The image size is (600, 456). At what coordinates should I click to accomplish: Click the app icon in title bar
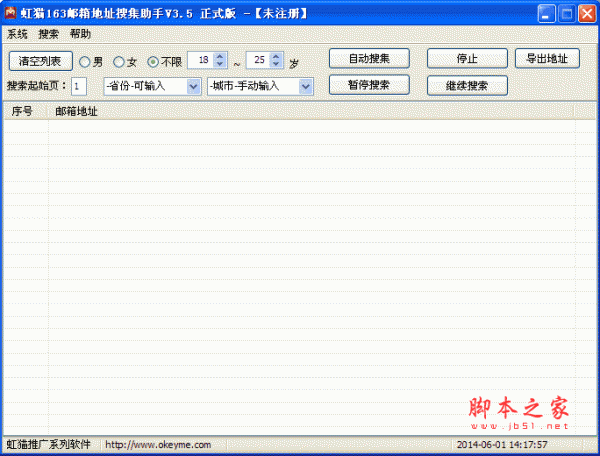click(10, 13)
